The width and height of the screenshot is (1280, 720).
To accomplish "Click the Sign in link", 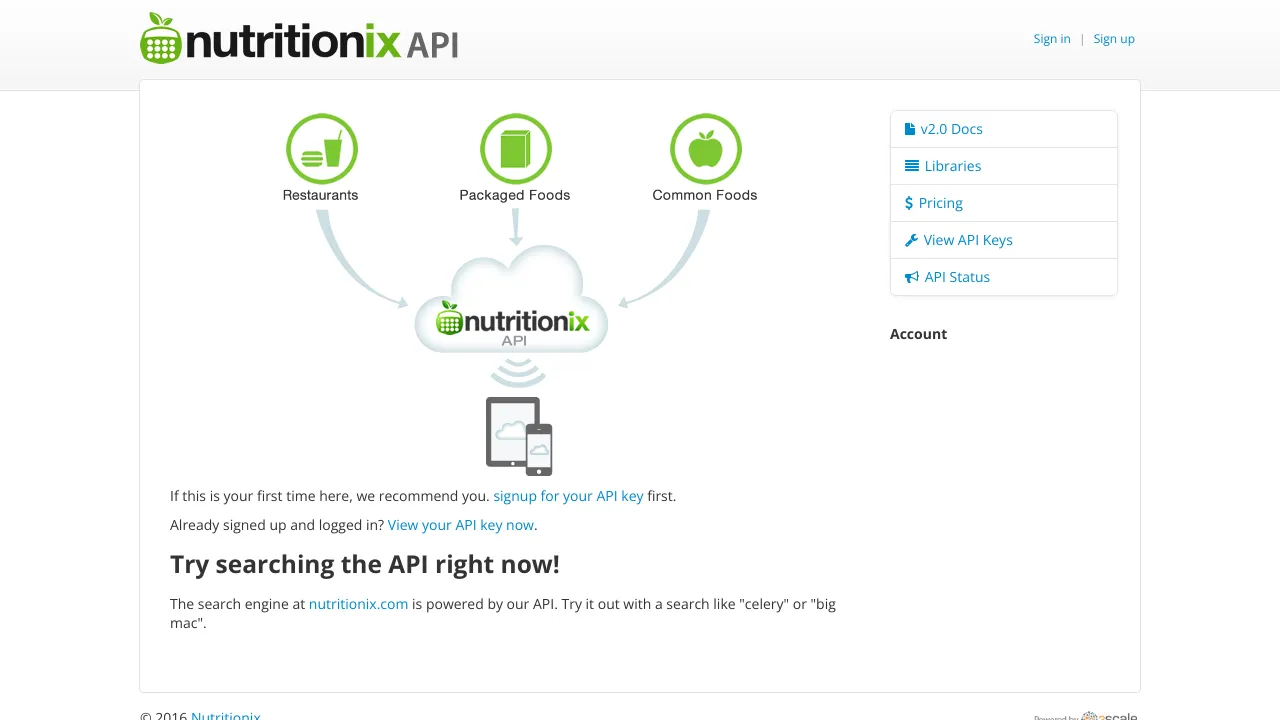I will click(1052, 39).
